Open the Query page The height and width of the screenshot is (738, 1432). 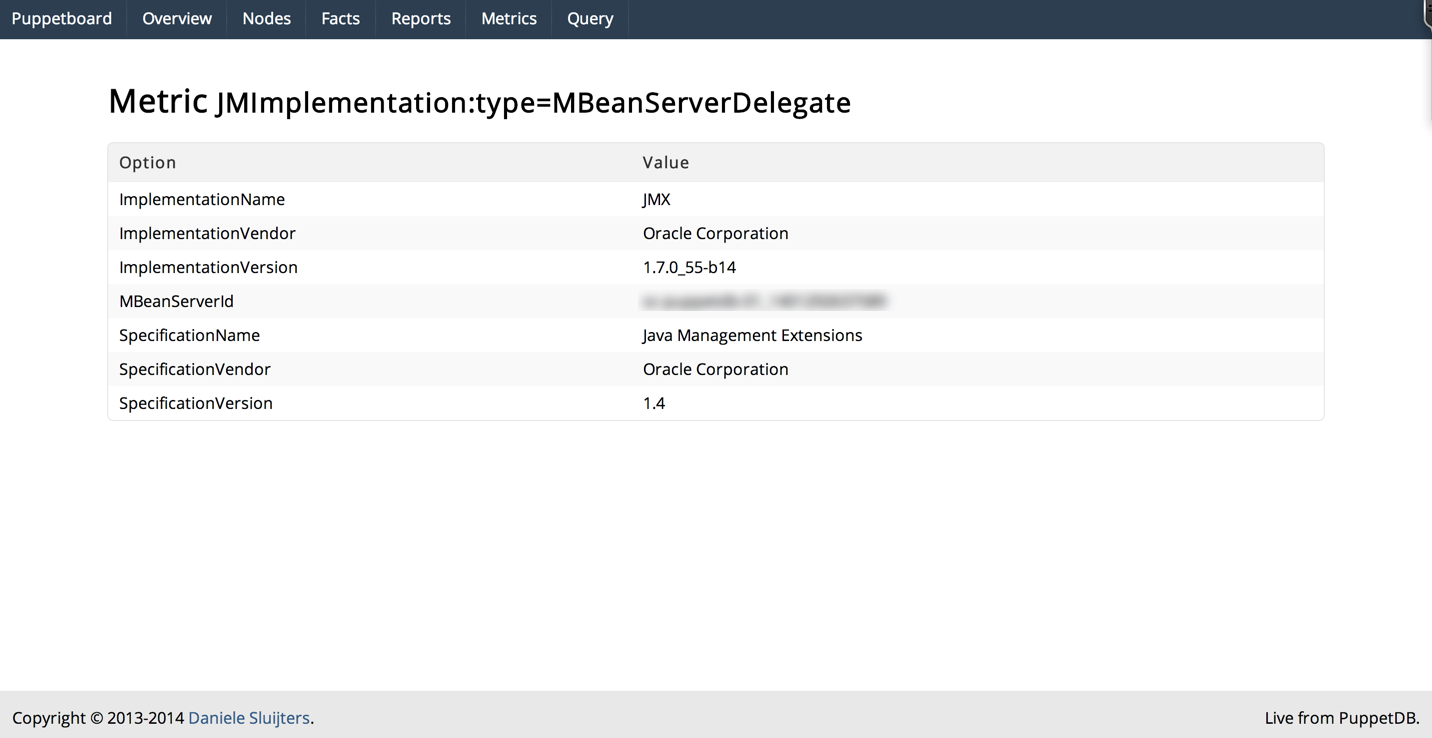[590, 19]
